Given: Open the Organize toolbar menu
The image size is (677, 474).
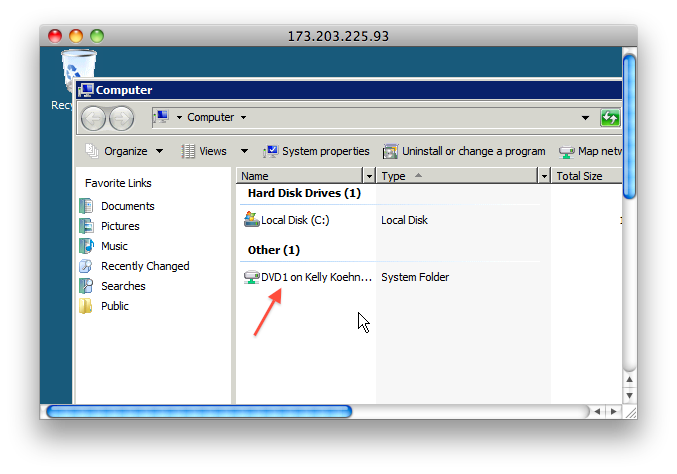Looking at the screenshot, I should (125, 151).
